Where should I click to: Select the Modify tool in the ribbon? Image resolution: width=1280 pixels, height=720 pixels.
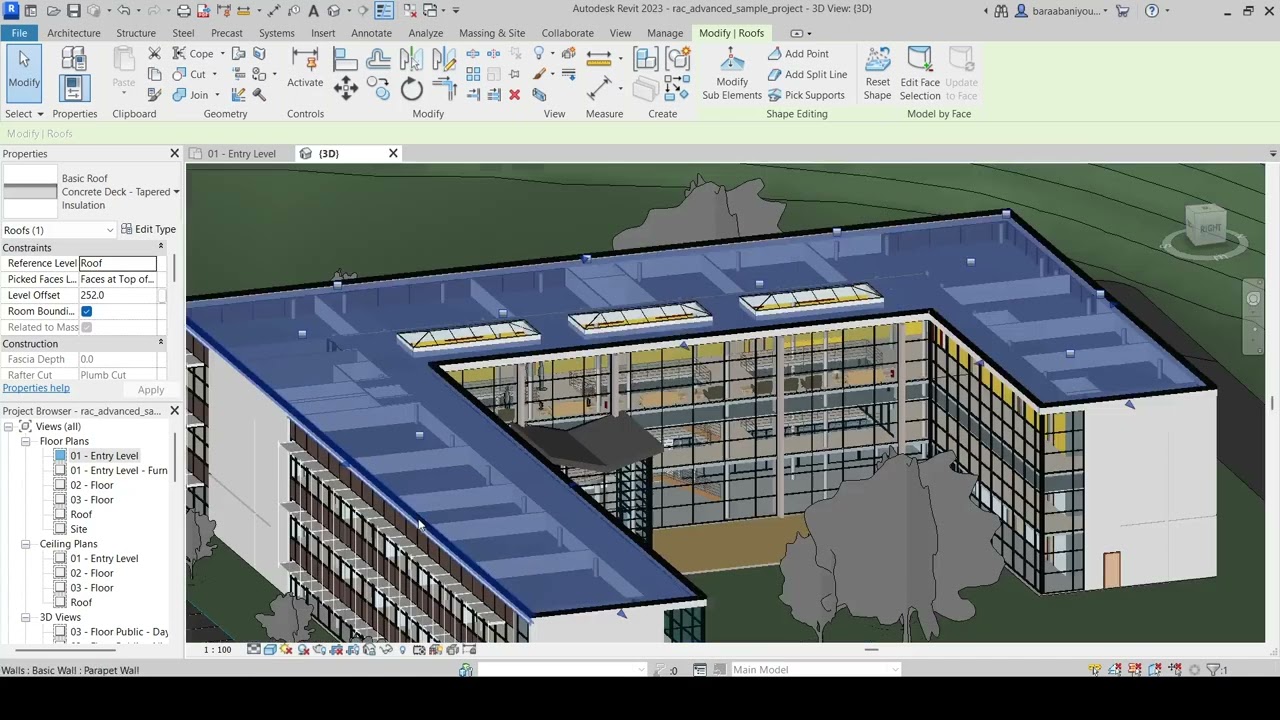pos(24,72)
